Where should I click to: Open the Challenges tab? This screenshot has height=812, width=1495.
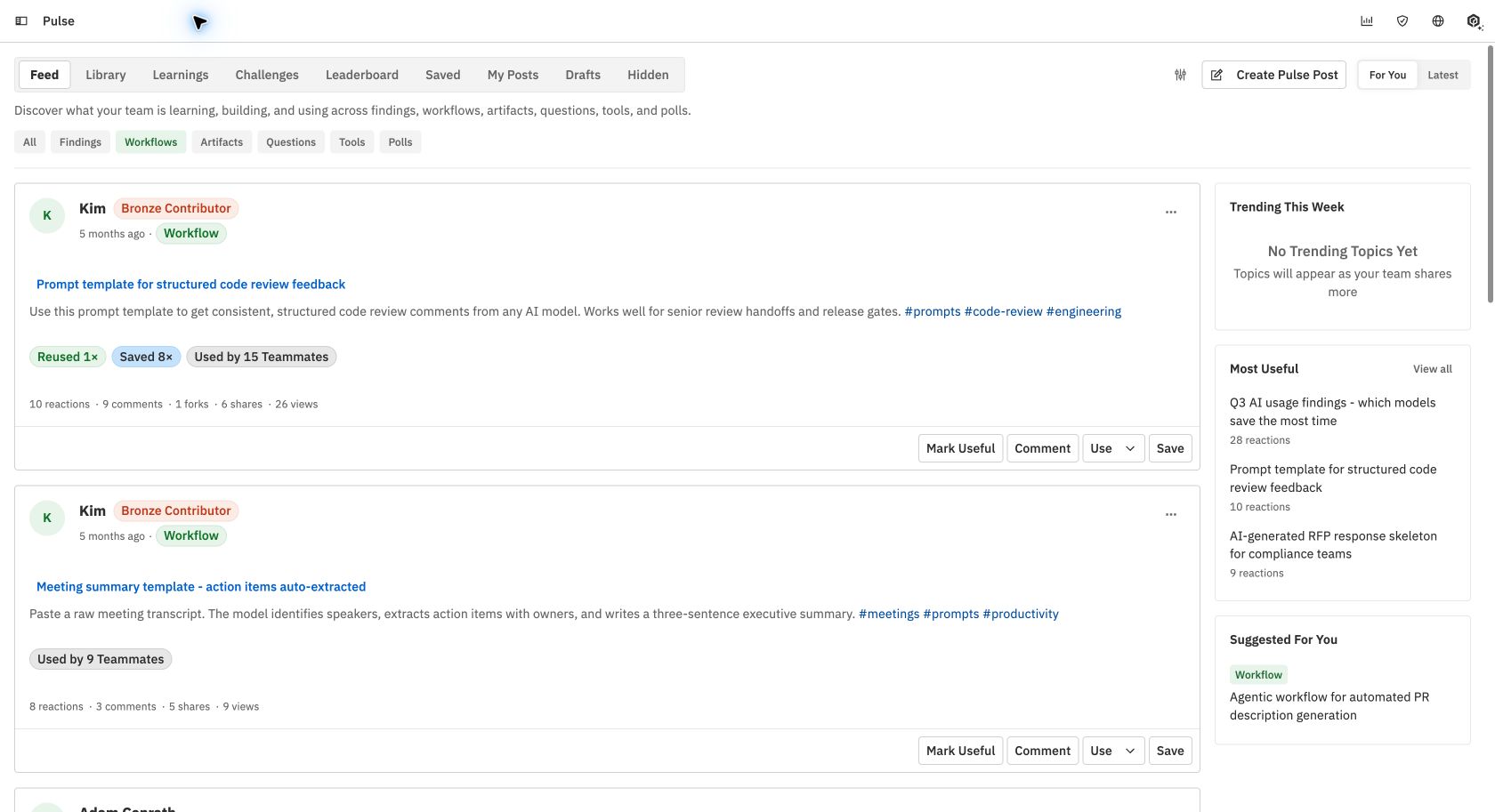(267, 75)
